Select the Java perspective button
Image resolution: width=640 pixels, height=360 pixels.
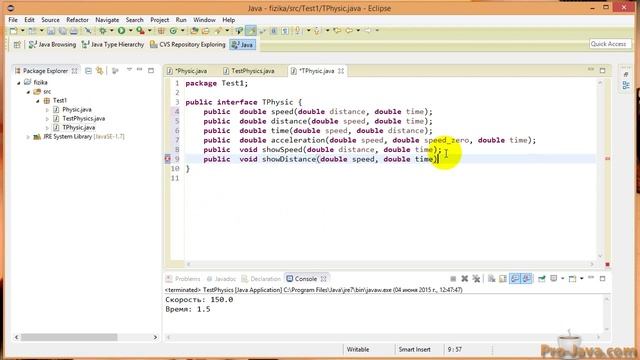click(242, 44)
